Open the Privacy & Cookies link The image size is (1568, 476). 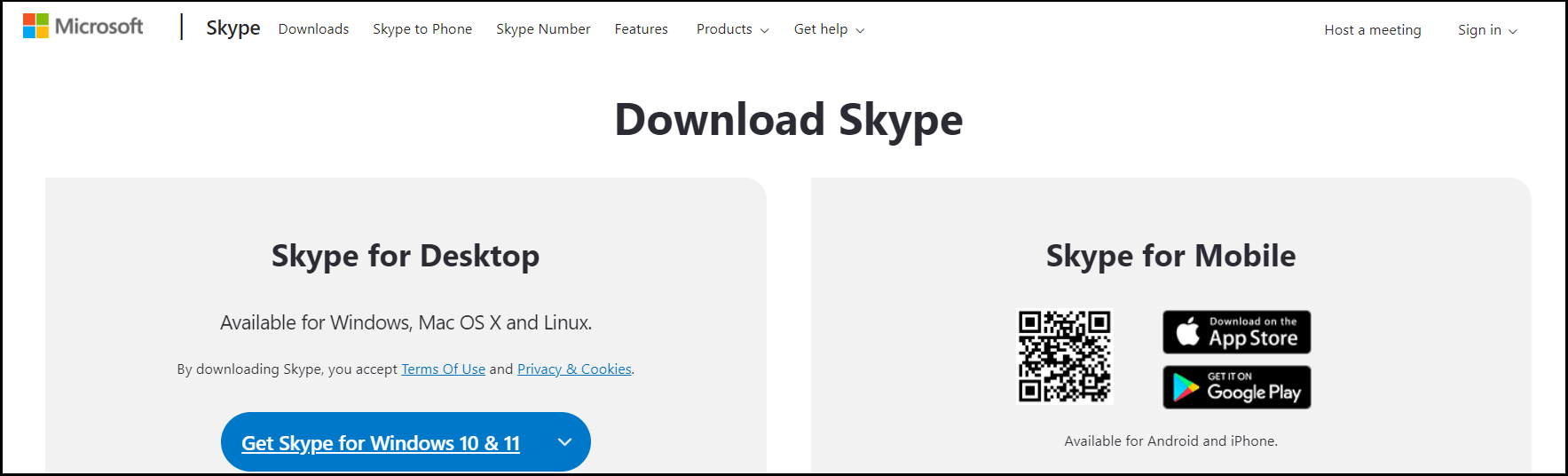coord(574,369)
